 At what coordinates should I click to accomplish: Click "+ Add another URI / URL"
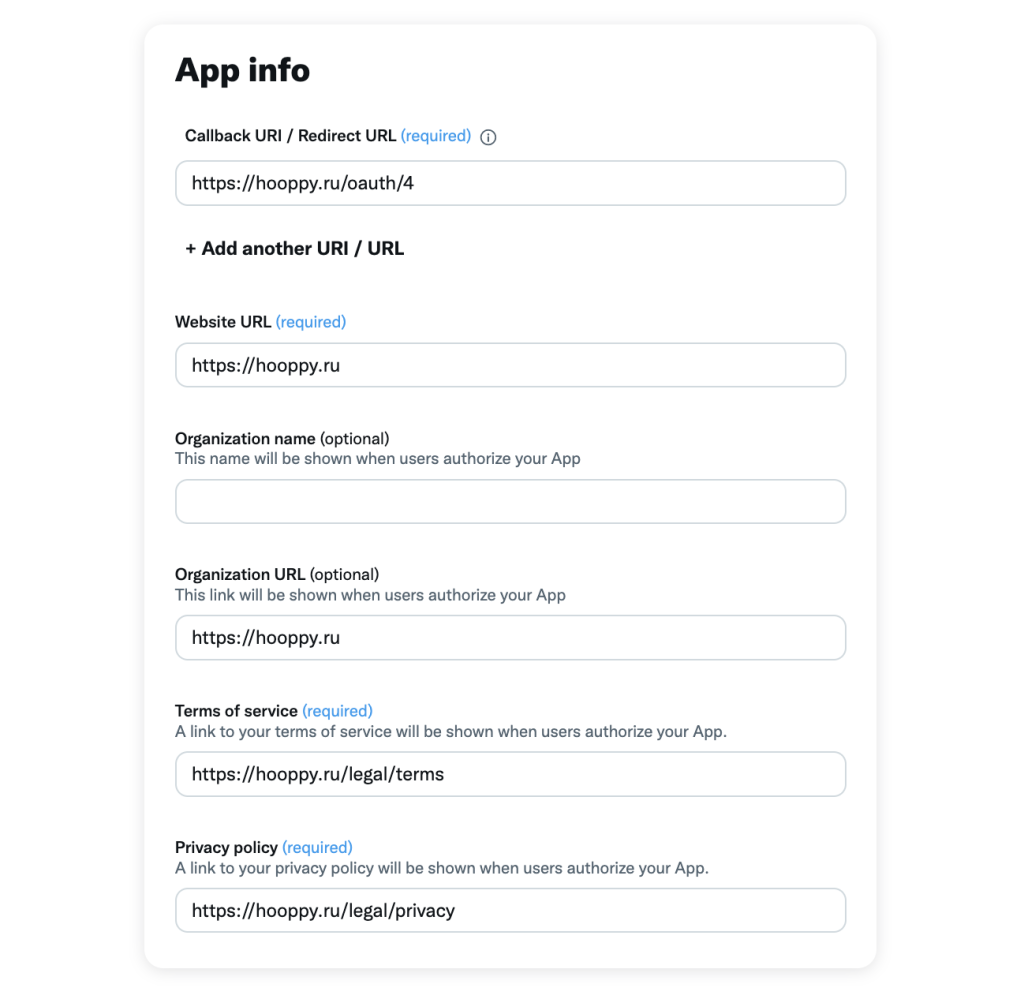[295, 248]
